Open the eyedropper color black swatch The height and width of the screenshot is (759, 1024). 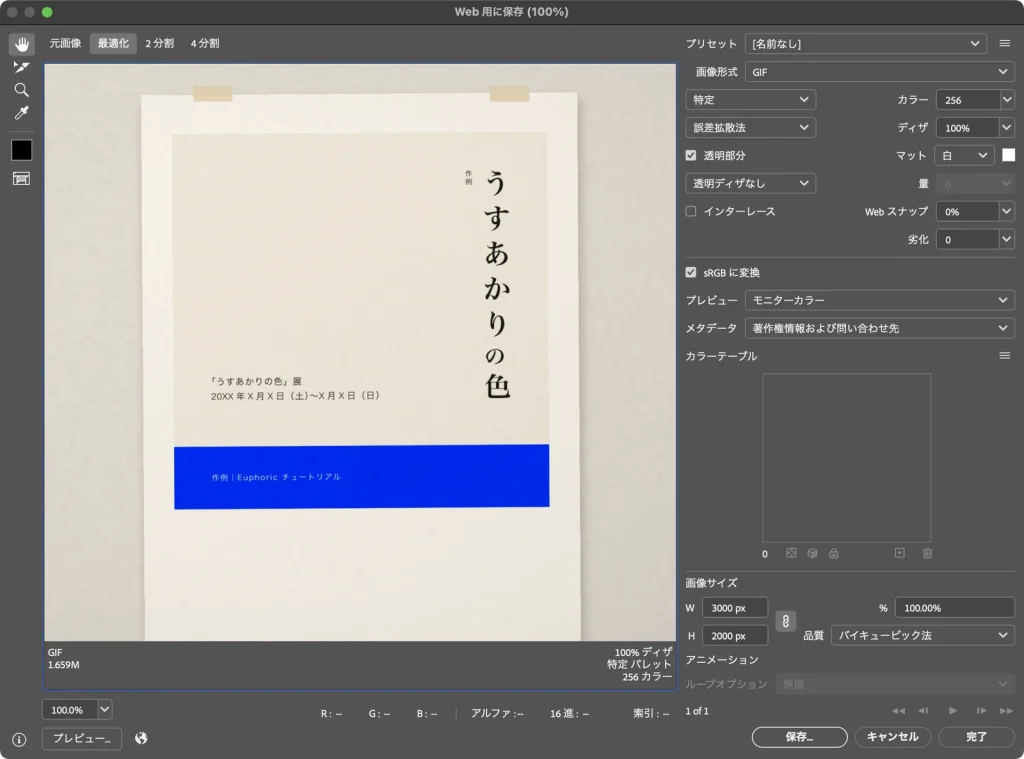[x=22, y=150]
